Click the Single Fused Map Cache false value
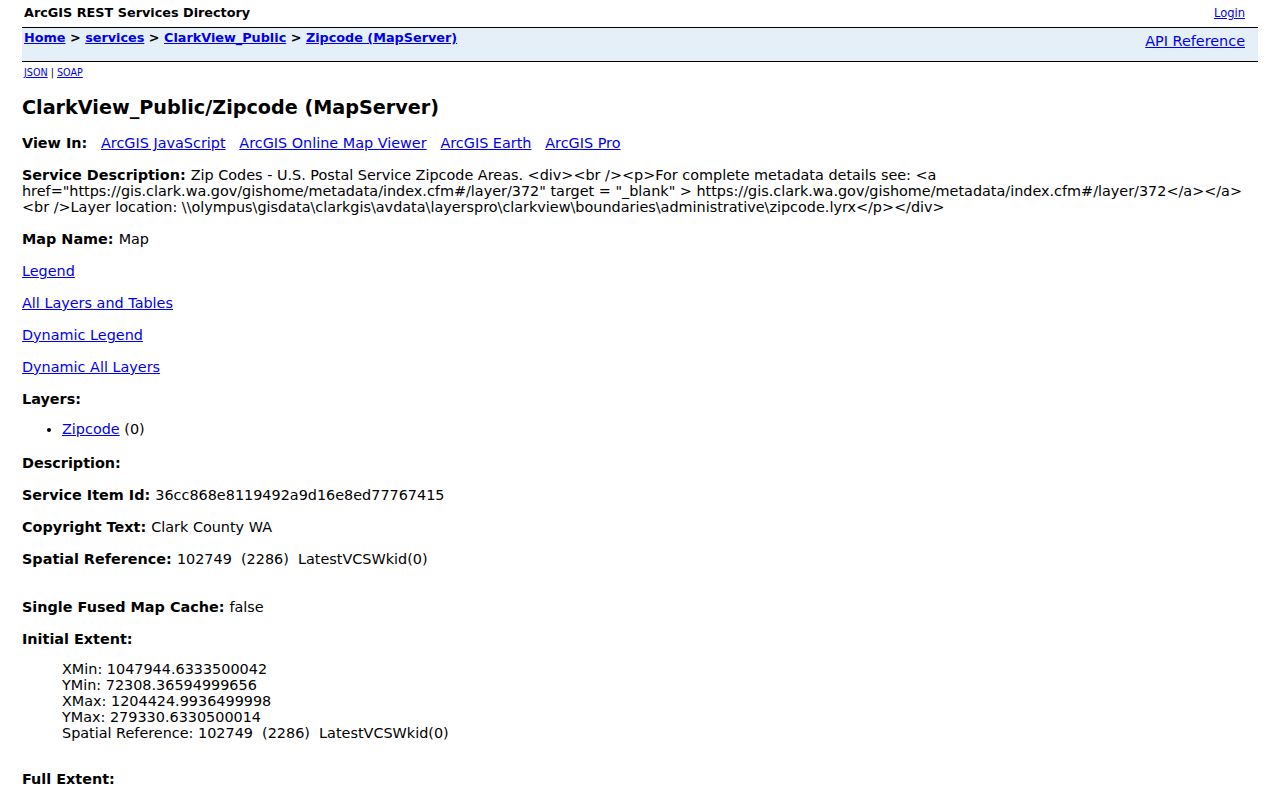This screenshot has width=1280, height=800. [x=246, y=607]
